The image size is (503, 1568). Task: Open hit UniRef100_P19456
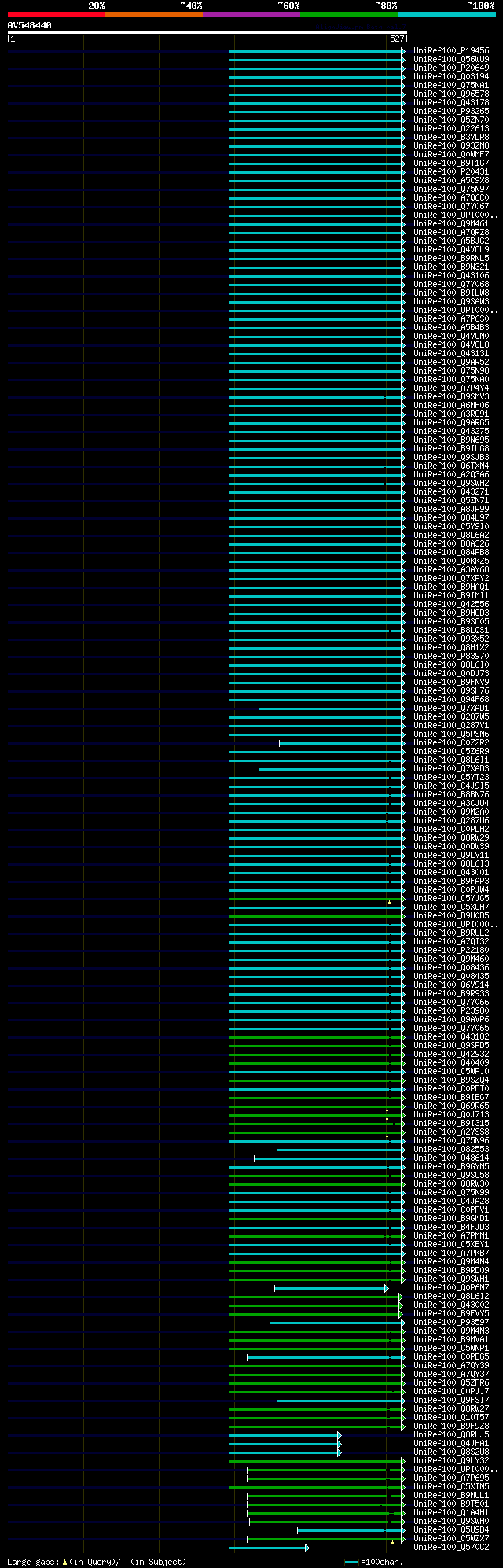(x=451, y=50)
